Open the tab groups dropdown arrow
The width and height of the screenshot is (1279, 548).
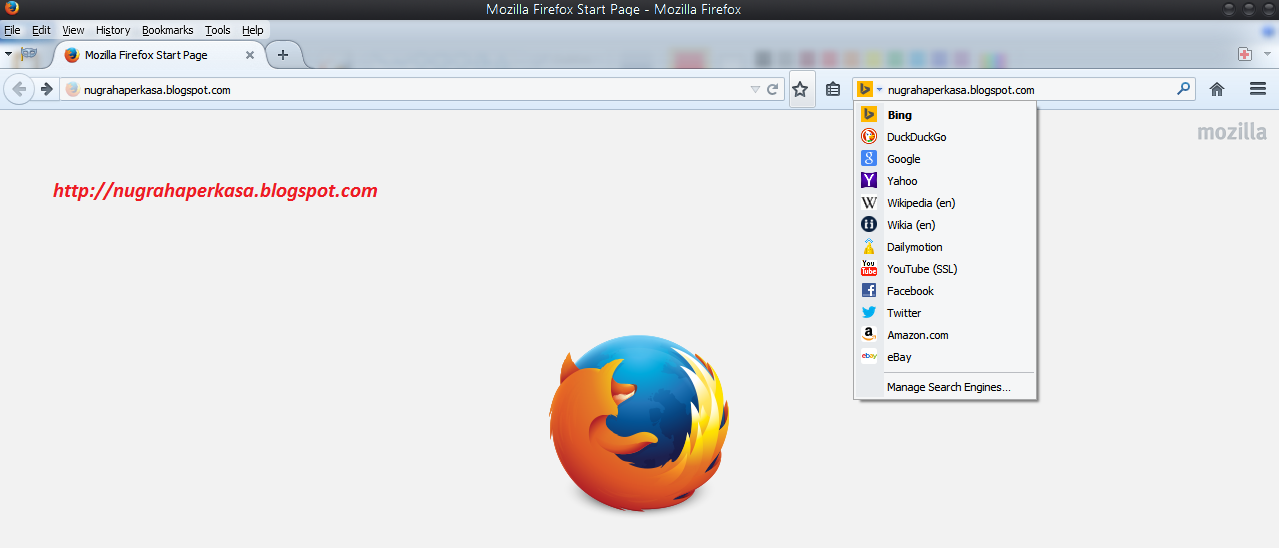click(8, 53)
